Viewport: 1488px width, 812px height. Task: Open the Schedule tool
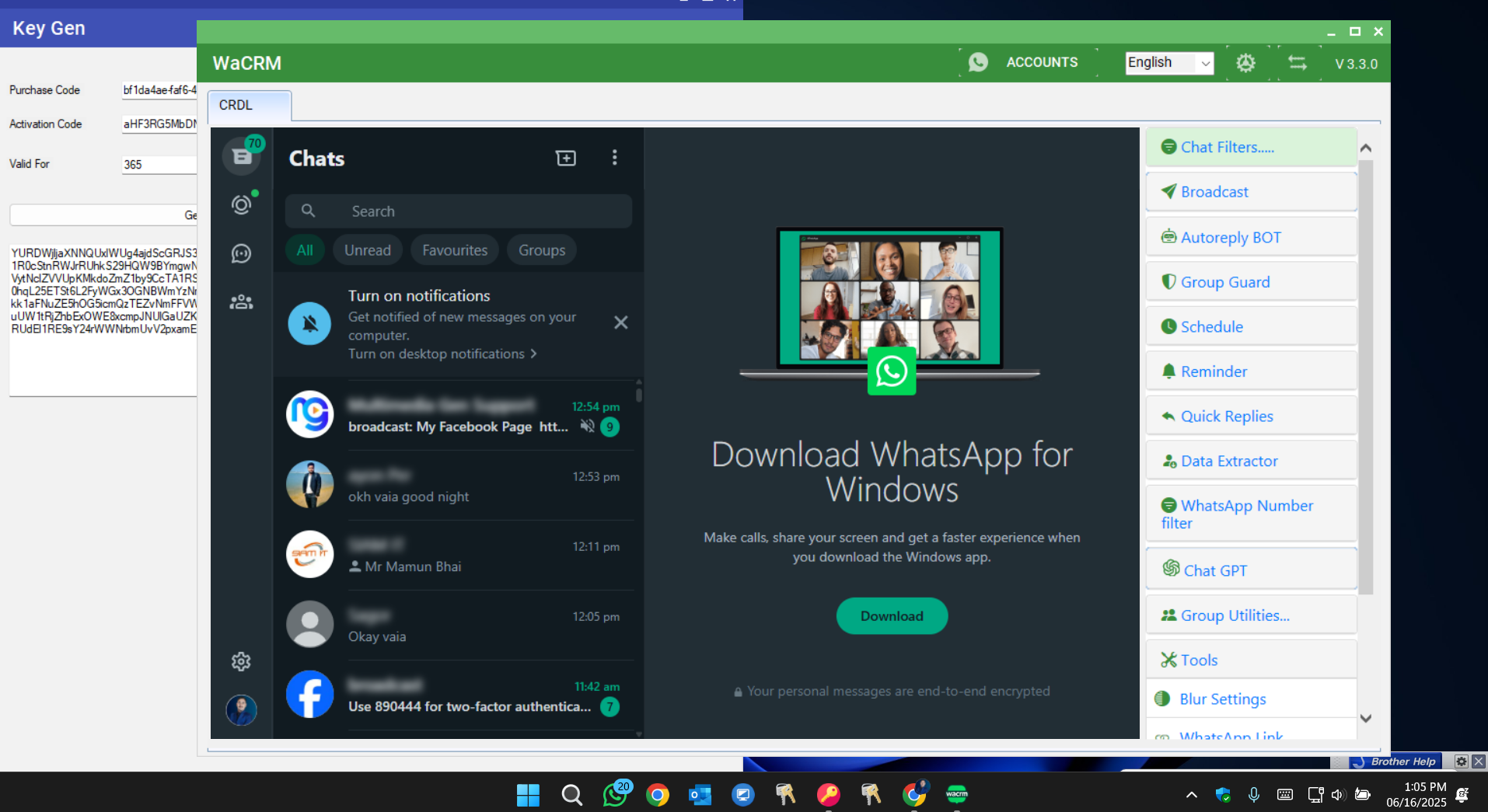click(1251, 326)
